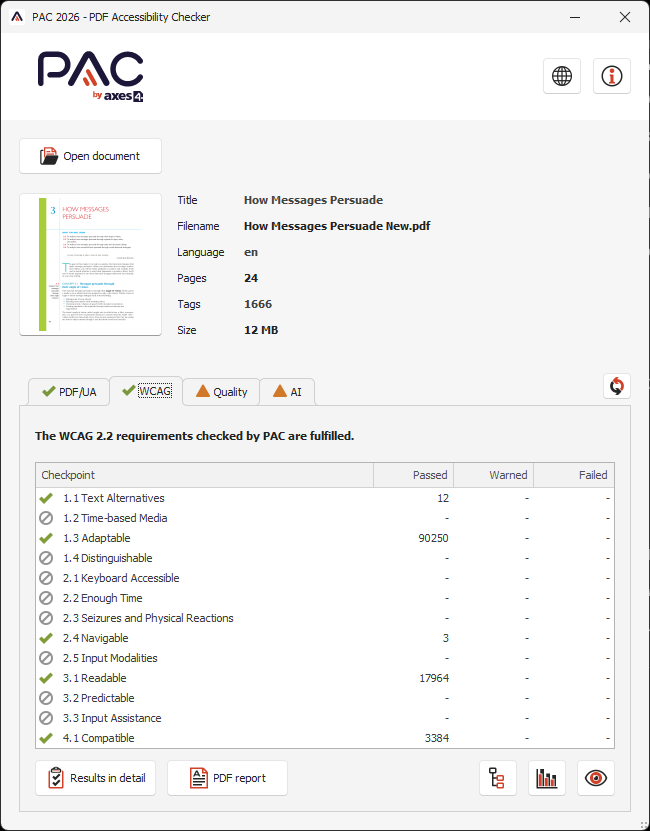Viewport: 650px width, 831px height.
Task: Select the 2.5 Input Modalities row
Action: pos(325,658)
